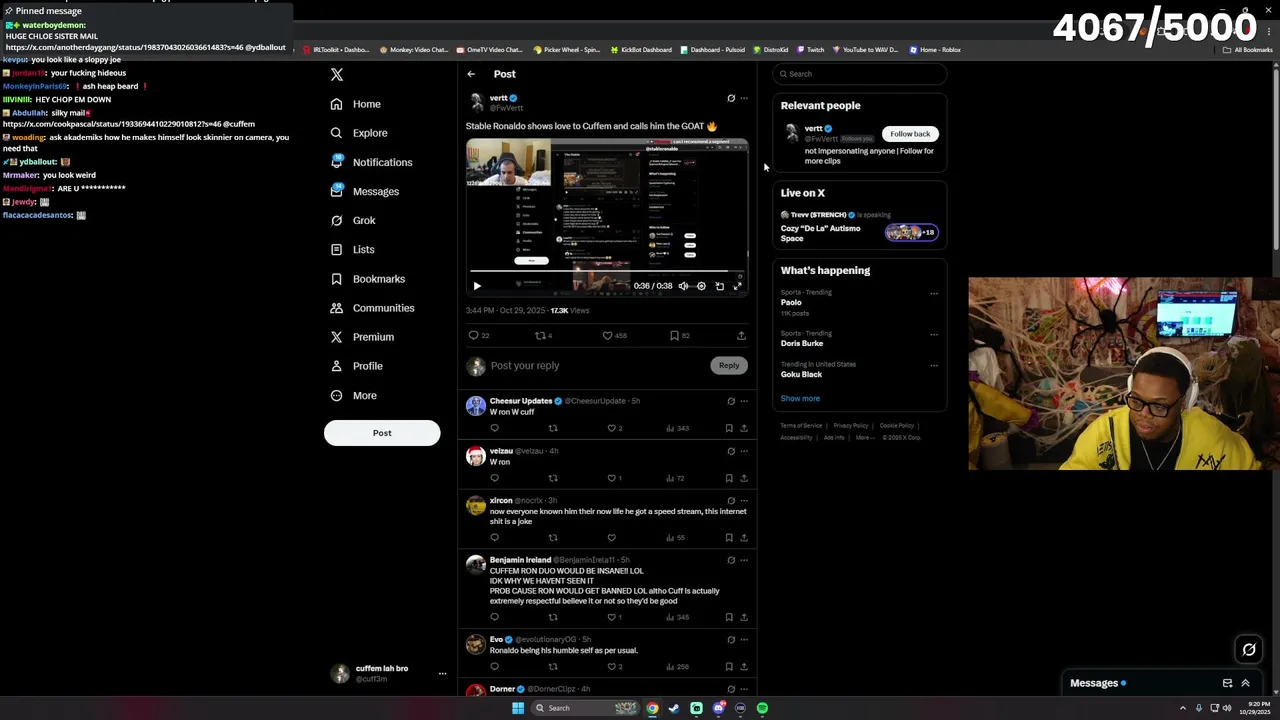Open the Paolo trending topic
This screenshot has height=720, width=1280.
(791, 302)
